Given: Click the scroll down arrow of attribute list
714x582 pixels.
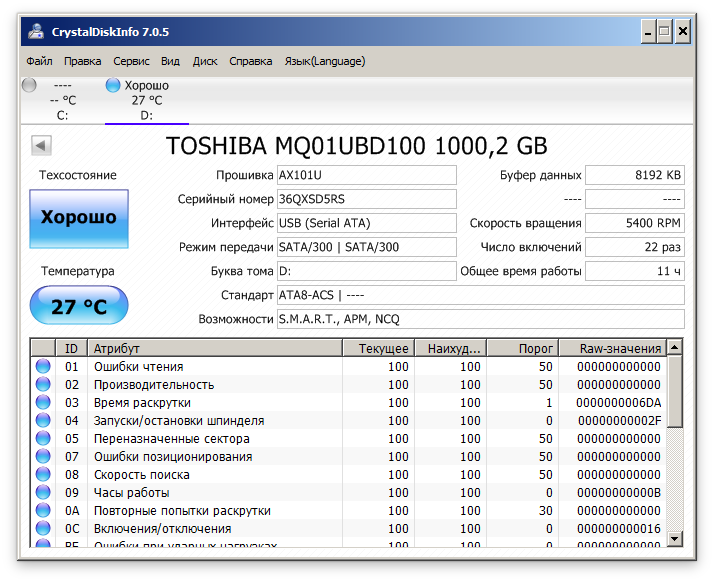Looking at the screenshot, I should [x=675, y=538].
